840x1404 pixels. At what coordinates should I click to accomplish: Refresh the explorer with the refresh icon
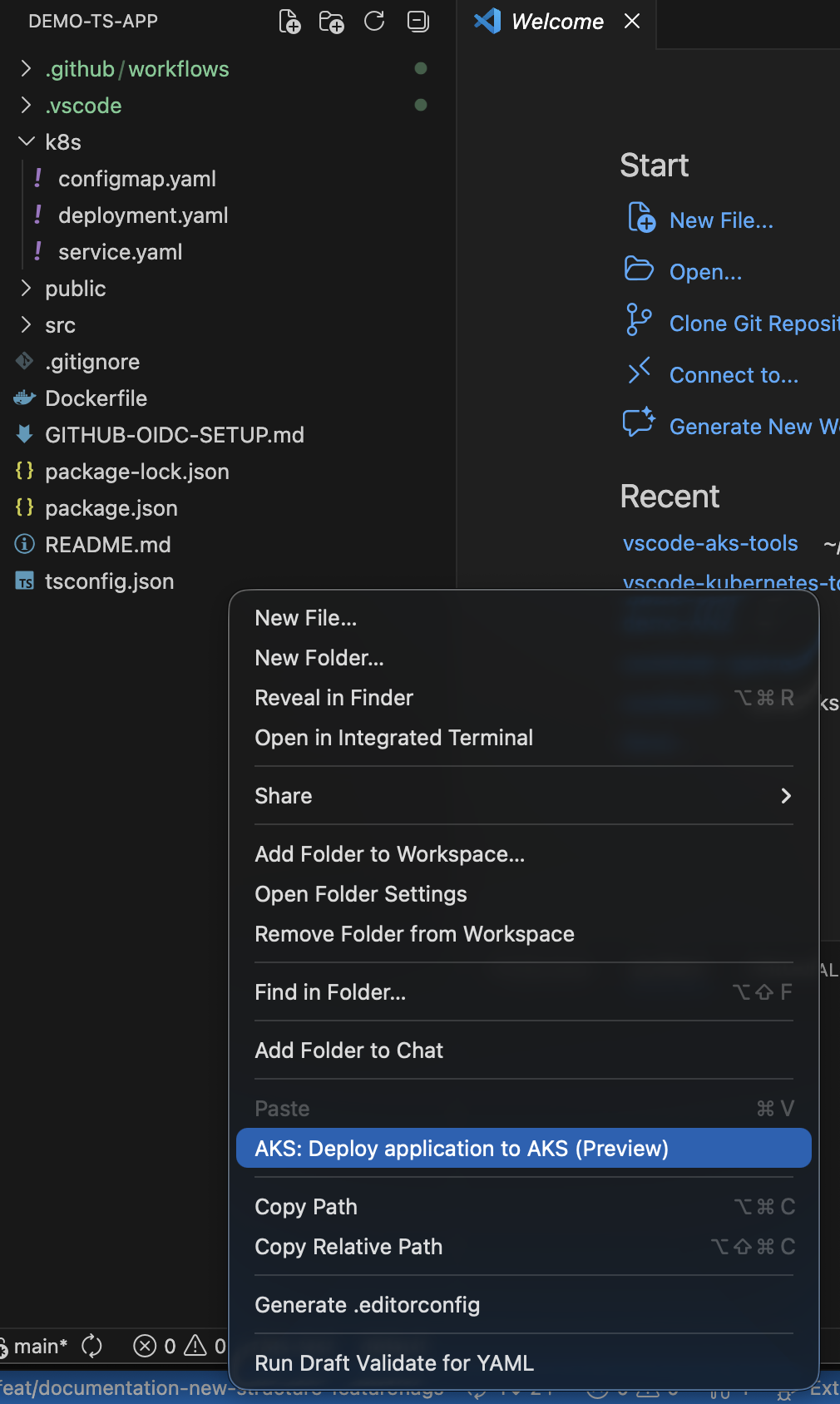point(374,21)
